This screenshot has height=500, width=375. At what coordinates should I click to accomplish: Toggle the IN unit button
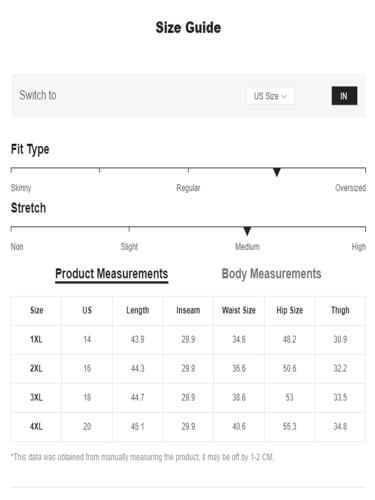(x=344, y=96)
